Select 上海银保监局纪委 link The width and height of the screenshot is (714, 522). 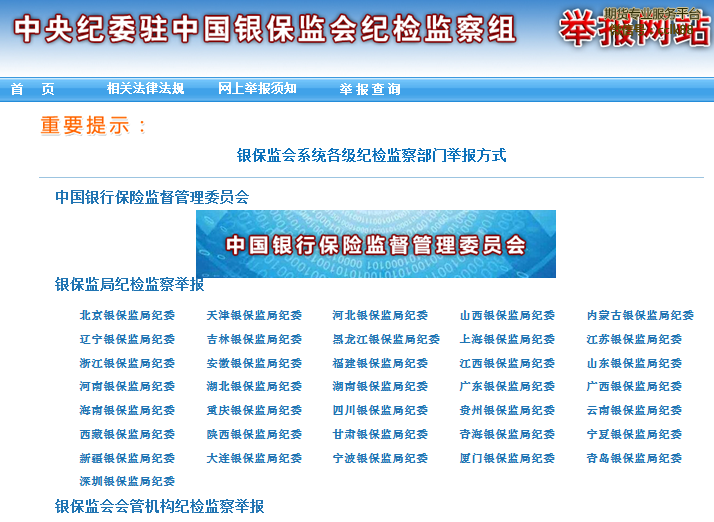point(507,339)
